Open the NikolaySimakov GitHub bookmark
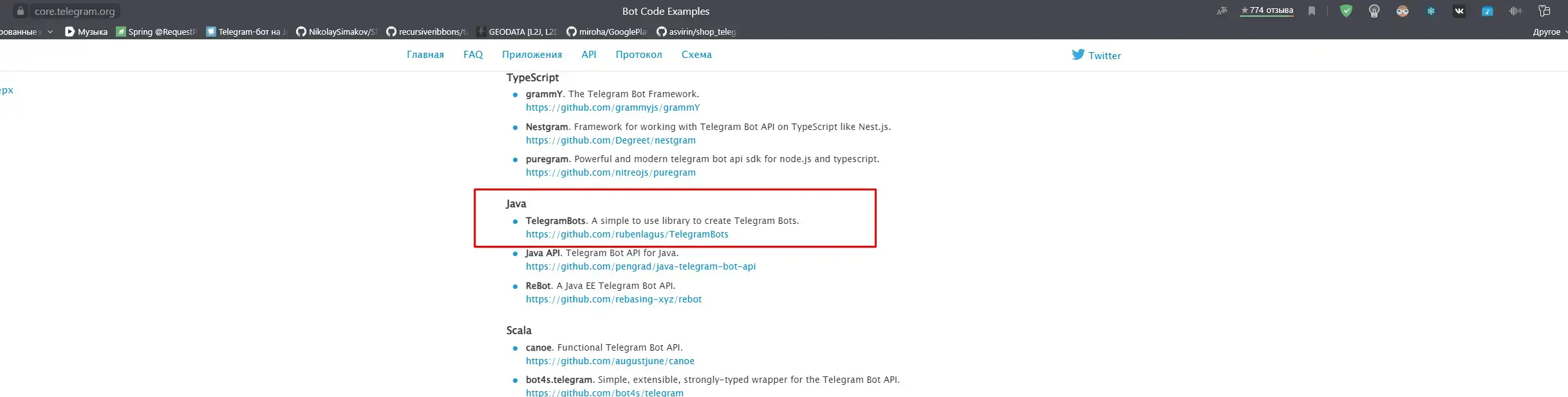Screen dimensions: 1568x397 click(x=337, y=32)
